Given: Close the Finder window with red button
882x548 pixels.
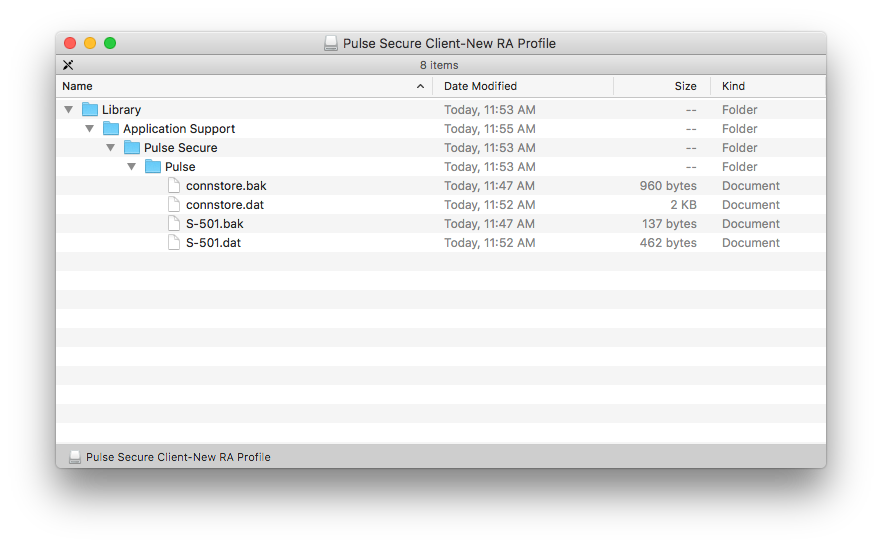Looking at the screenshot, I should point(70,43).
